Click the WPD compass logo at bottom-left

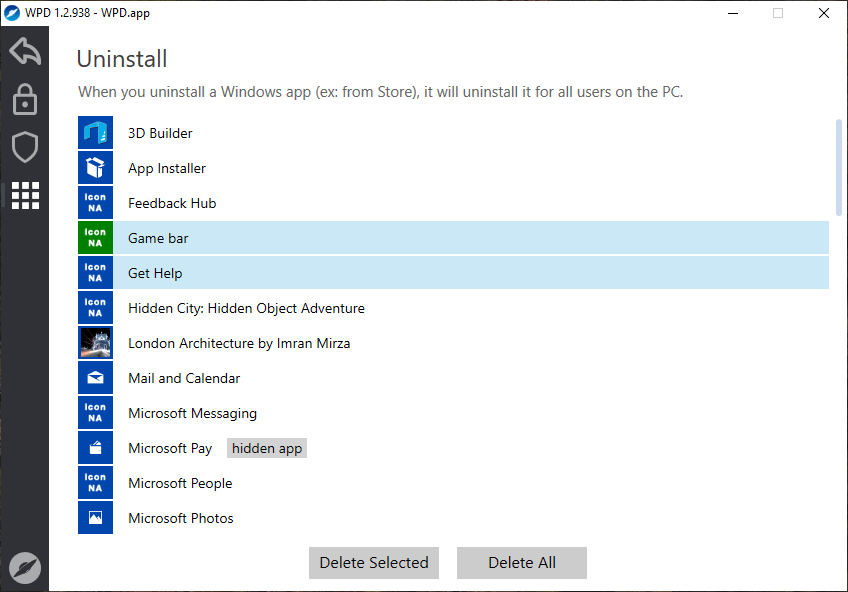click(x=25, y=567)
